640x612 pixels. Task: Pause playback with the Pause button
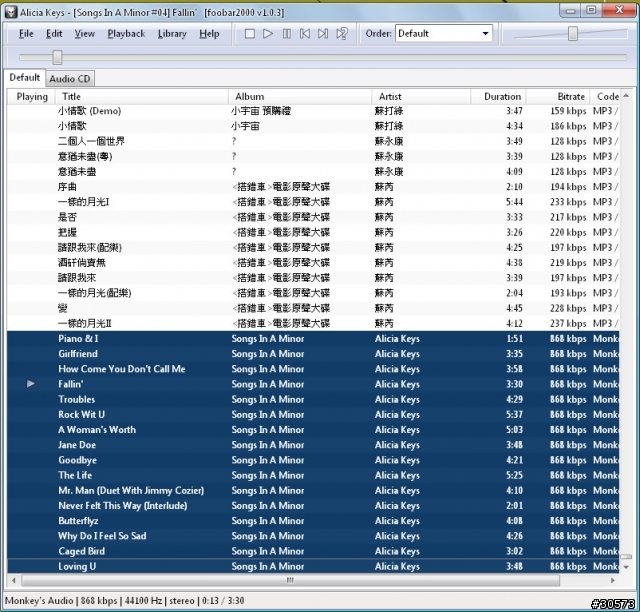287,33
